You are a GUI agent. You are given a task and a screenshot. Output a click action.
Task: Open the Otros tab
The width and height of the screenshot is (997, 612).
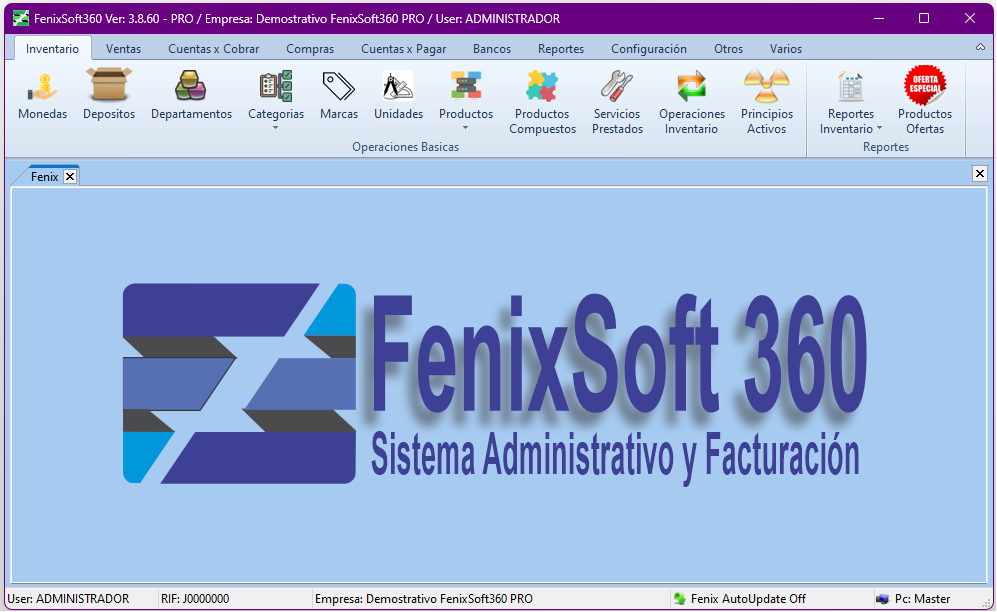pyautogui.click(x=729, y=49)
